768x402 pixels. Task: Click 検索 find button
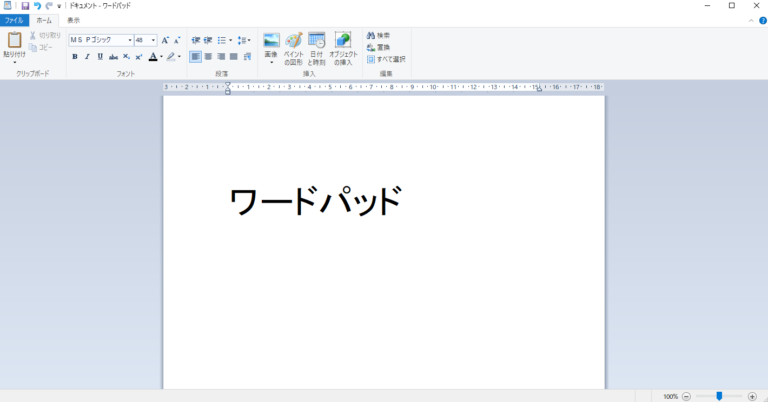[378, 35]
